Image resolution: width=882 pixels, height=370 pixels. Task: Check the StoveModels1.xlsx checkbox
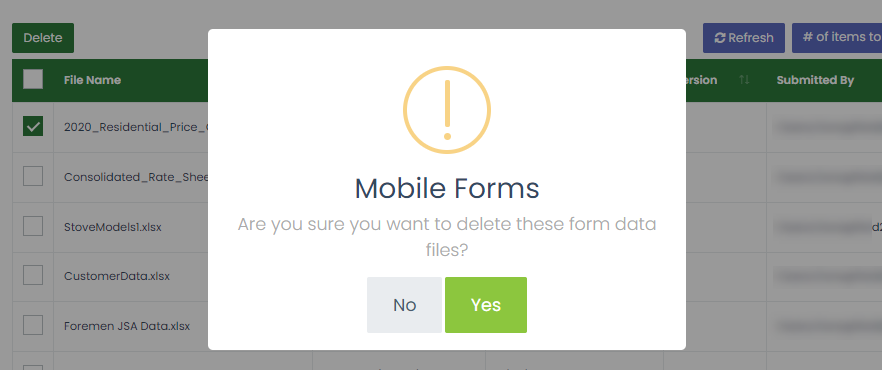33,226
